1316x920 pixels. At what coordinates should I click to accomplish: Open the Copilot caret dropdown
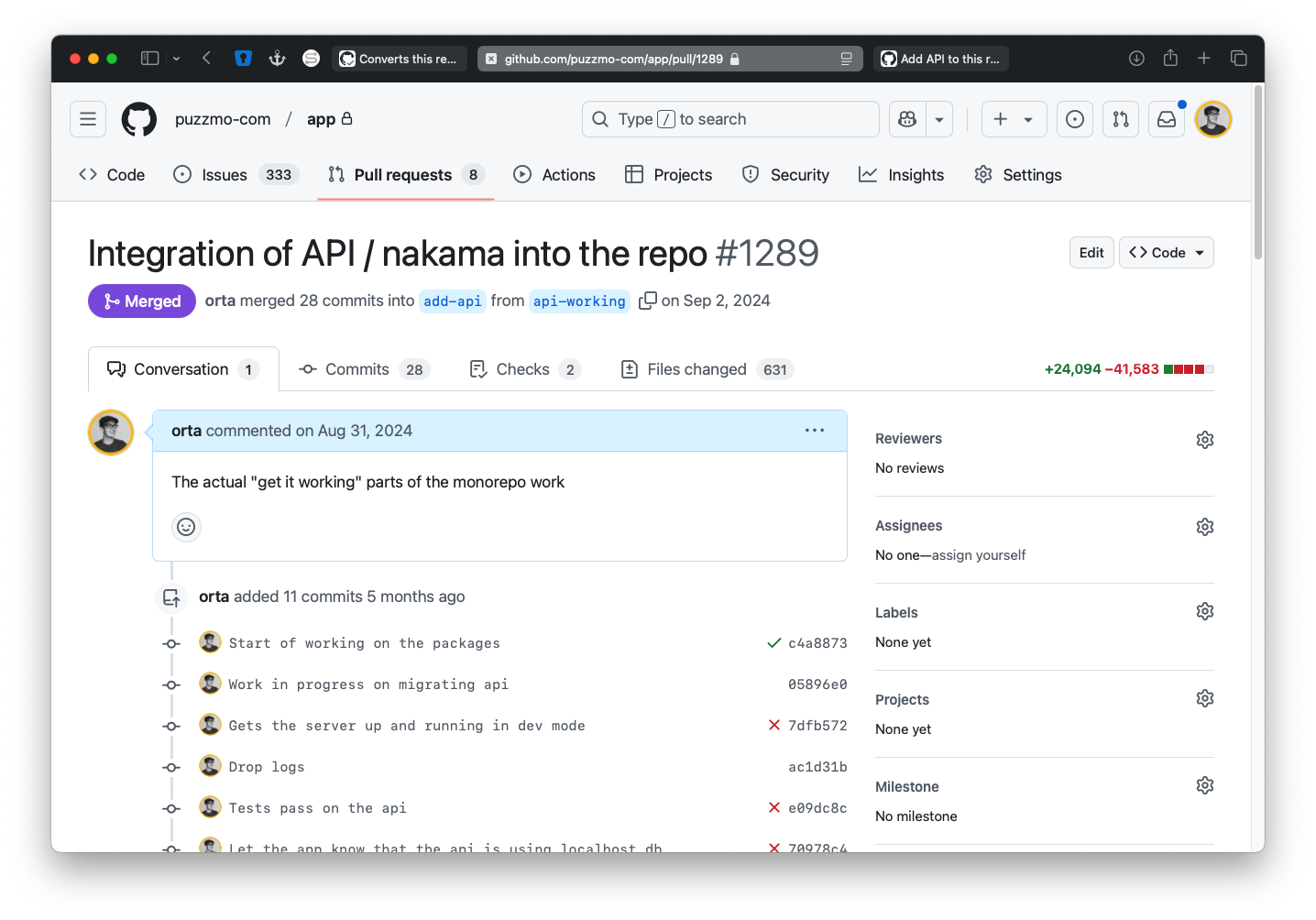coord(938,118)
